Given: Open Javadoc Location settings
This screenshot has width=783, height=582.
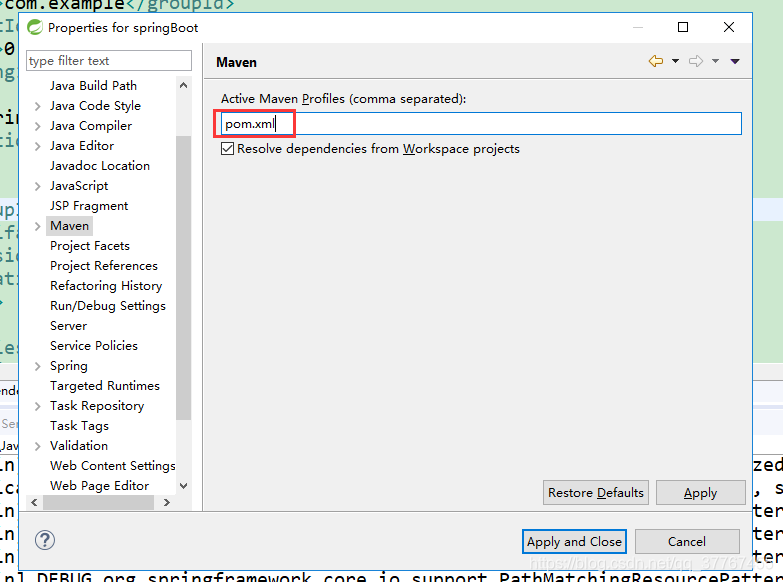Looking at the screenshot, I should [x=100, y=165].
